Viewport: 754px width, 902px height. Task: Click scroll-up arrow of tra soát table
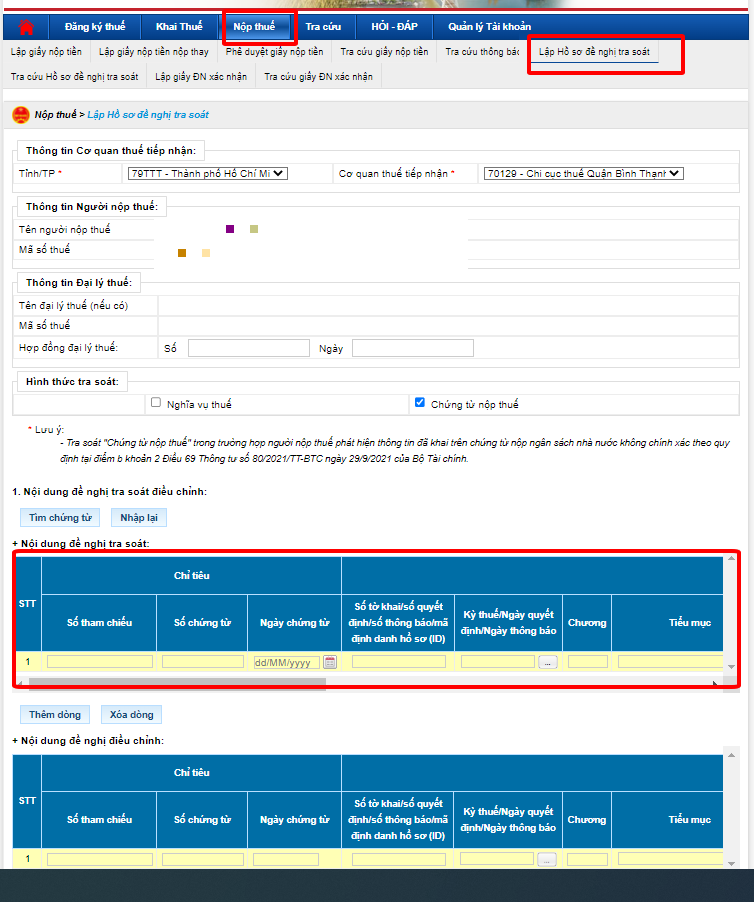click(x=731, y=559)
